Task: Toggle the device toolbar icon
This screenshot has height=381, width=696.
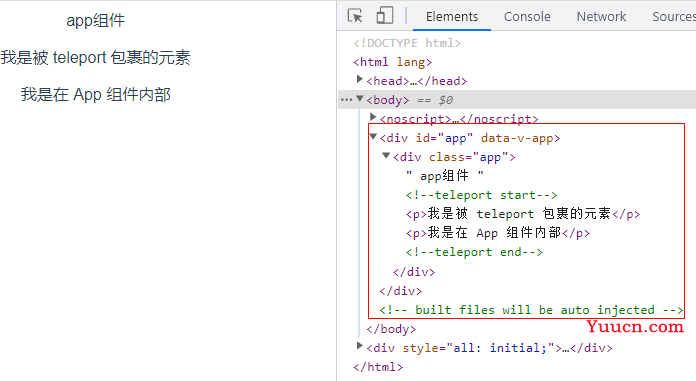Action: tap(385, 16)
